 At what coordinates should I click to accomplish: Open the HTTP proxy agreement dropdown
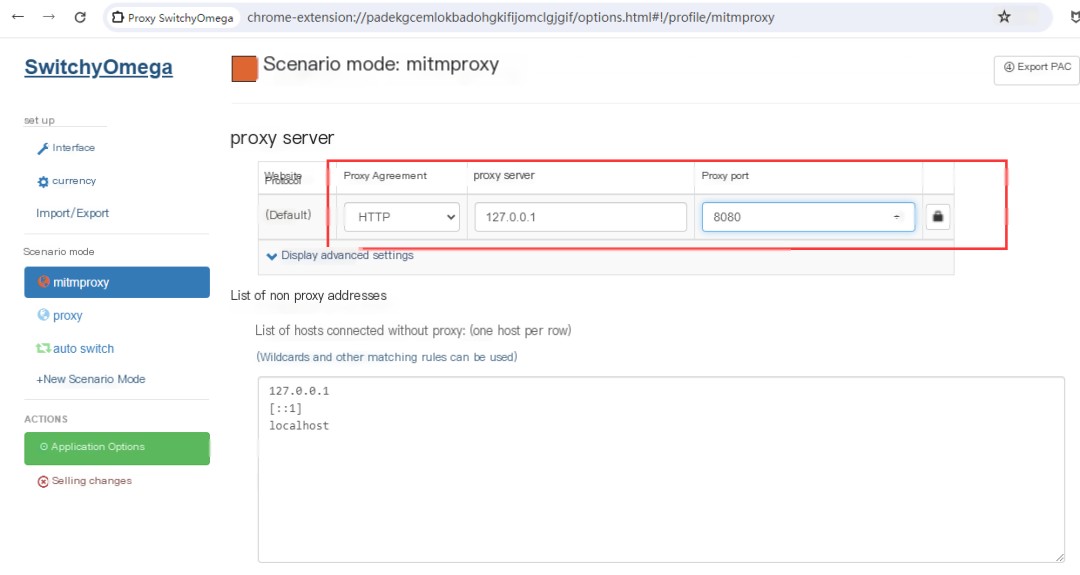(x=402, y=217)
